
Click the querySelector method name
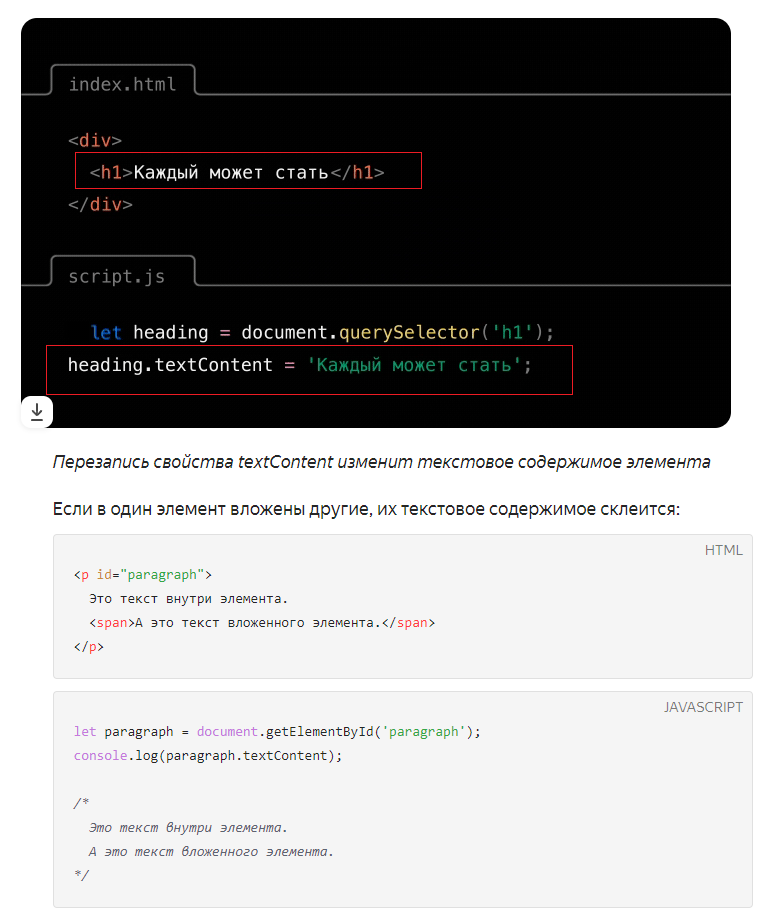(409, 332)
